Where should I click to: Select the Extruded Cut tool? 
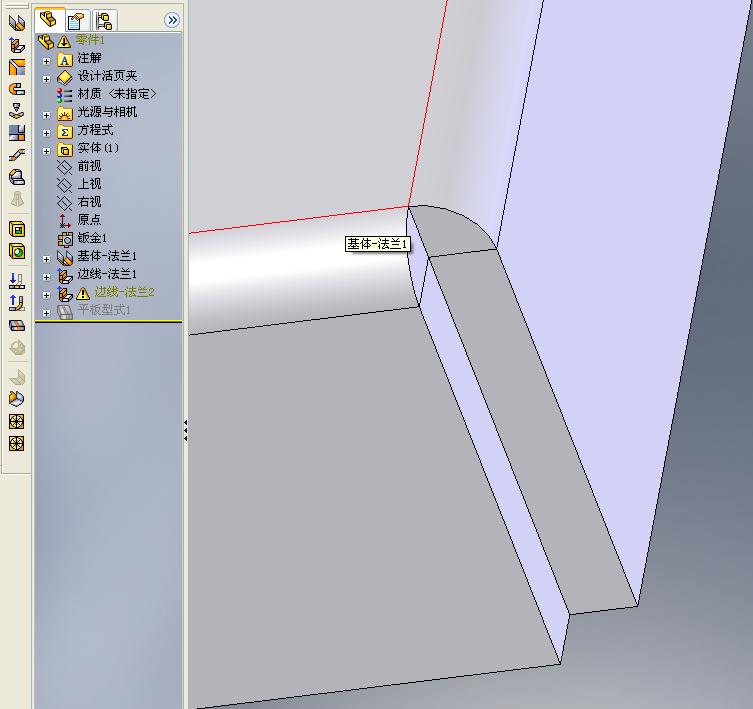pyautogui.click(x=17, y=229)
